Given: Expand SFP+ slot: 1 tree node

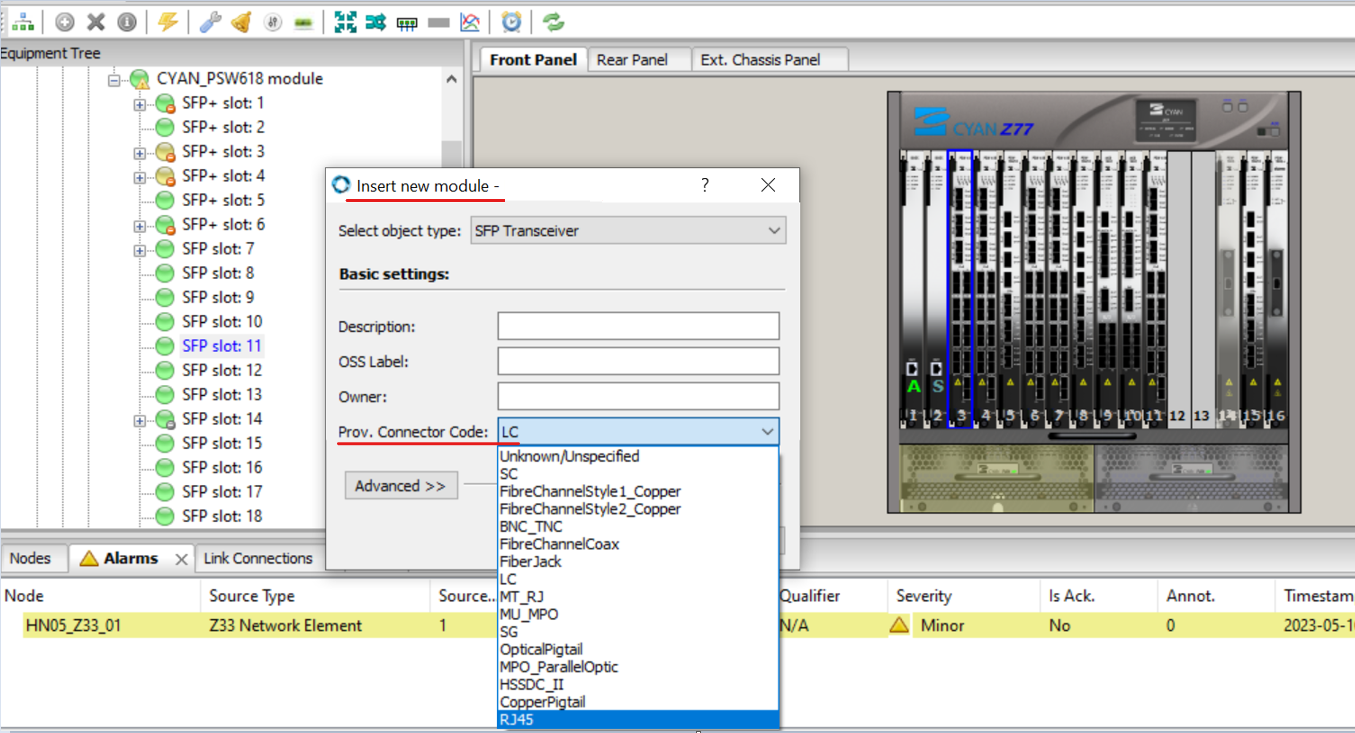Looking at the screenshot, I should [139, 103].
